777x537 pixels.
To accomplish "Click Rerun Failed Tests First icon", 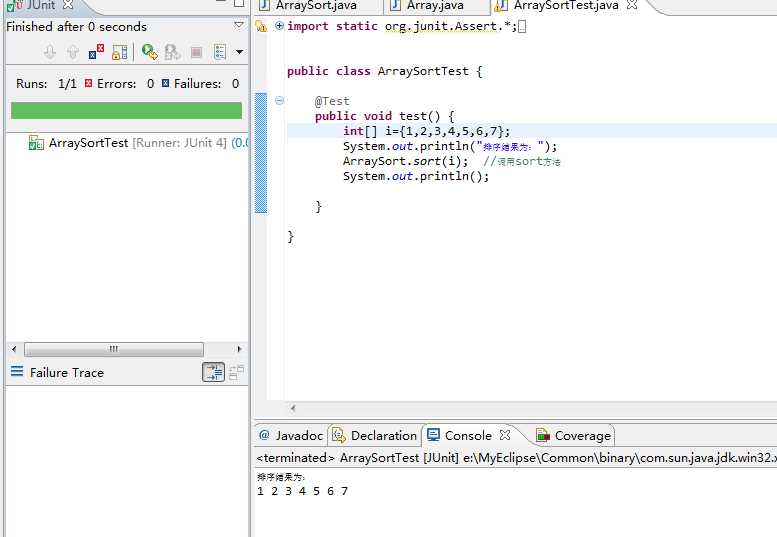I will point(172,52).
